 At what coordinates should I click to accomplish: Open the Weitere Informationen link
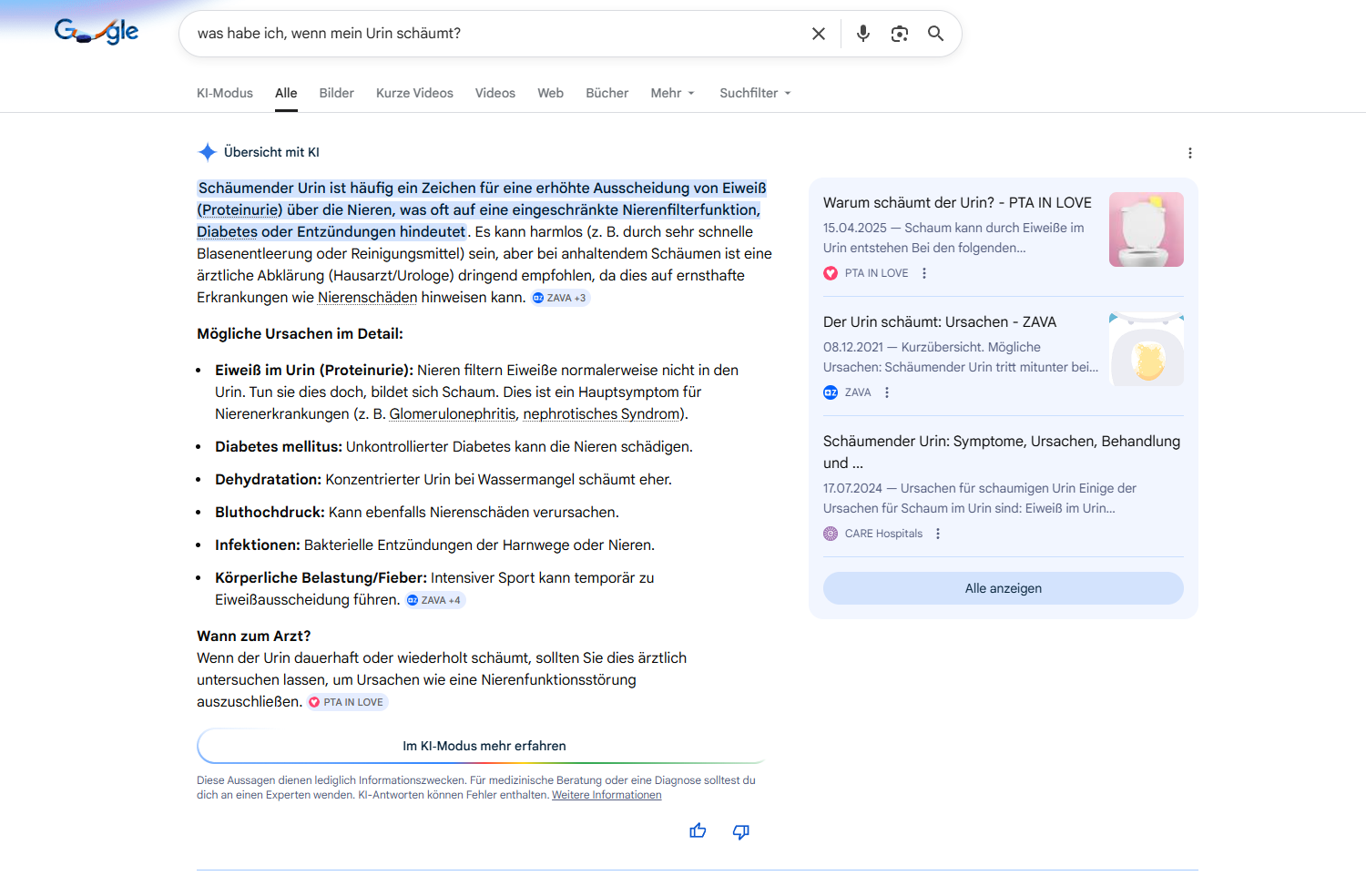pos(607,795)
